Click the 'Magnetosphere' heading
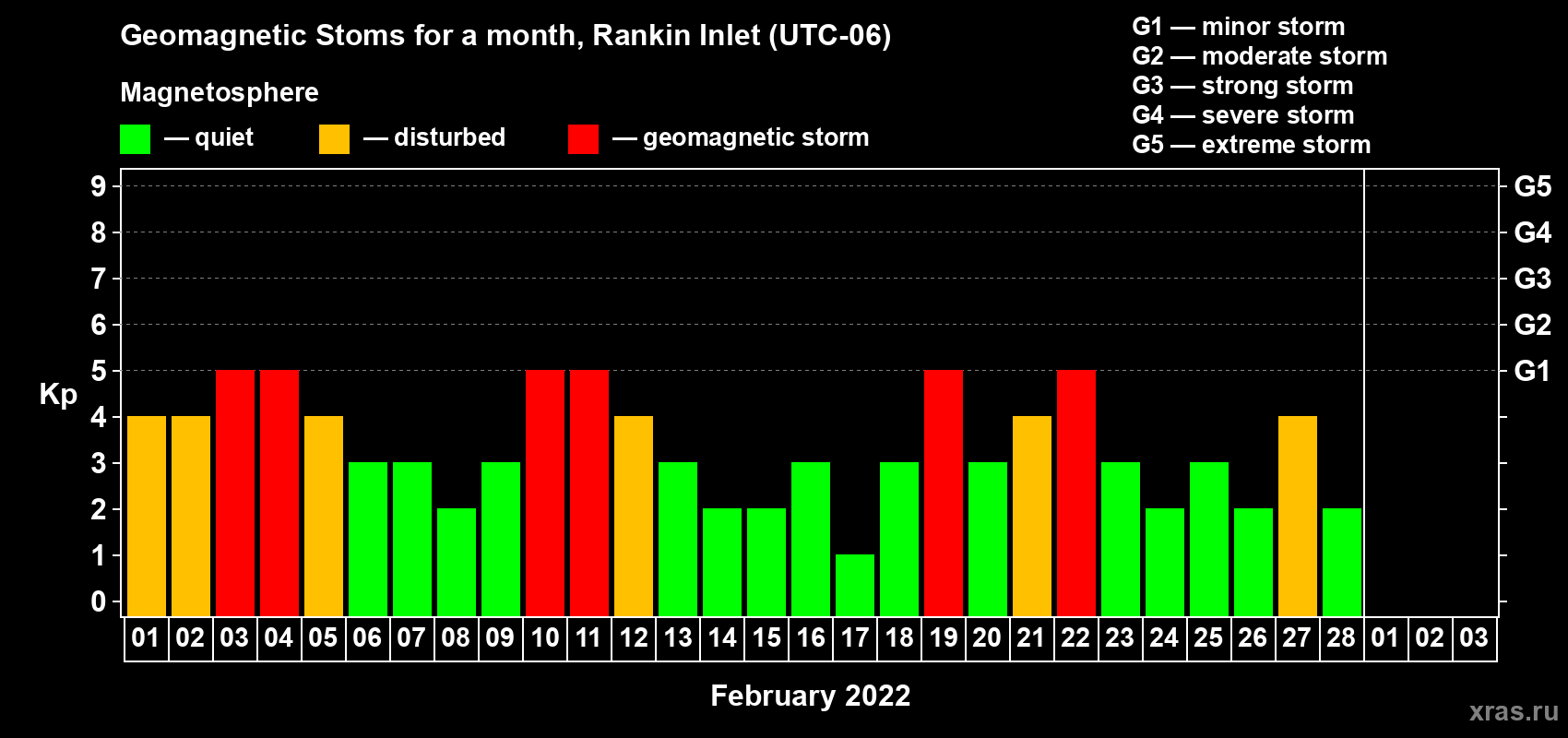 pyautogui.click(x=220, y=92)
